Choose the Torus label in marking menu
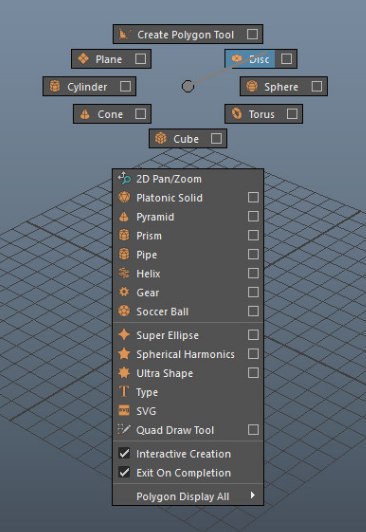Screen dimensions: 366x532 click(x=262, y=114)
